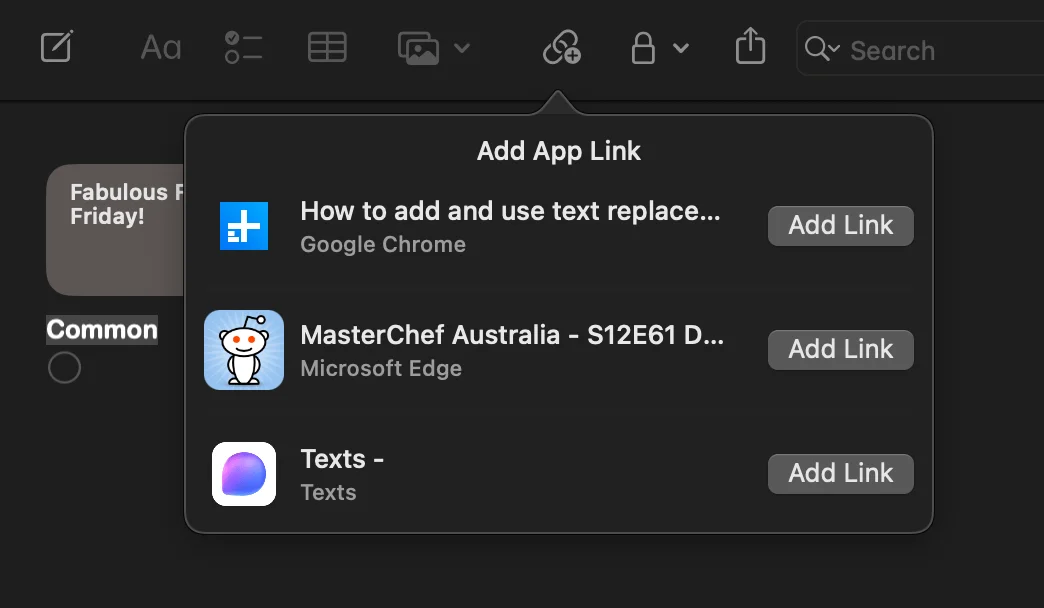1044x608 pixels.
Task: Add Link for MasterChef Australia from Edge
Action: coord(840,350)
